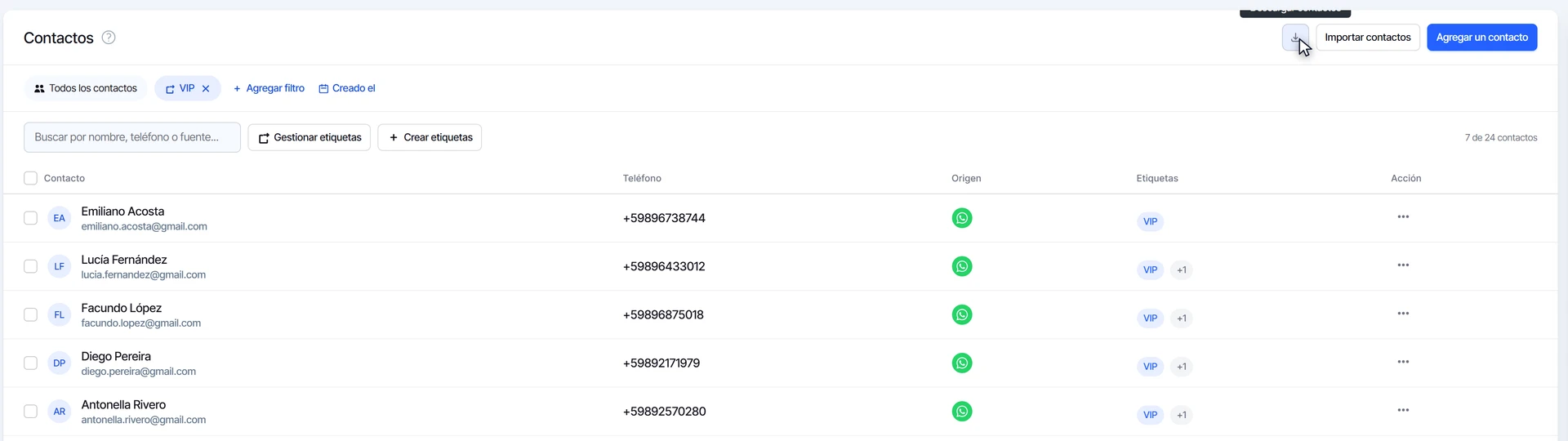Click the name Facundo López
The width and height of the screenshot is (1568, 441).
[122, 308]
